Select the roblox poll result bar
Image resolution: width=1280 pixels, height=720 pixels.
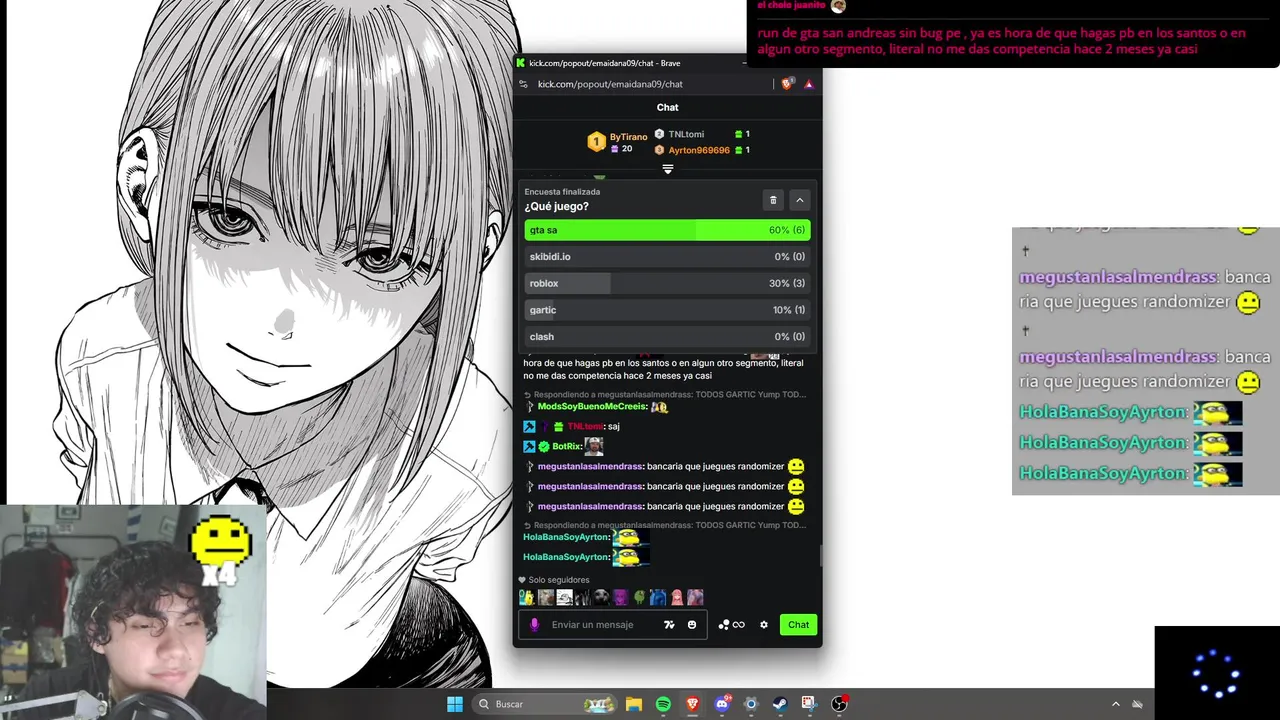coord(667,283)
